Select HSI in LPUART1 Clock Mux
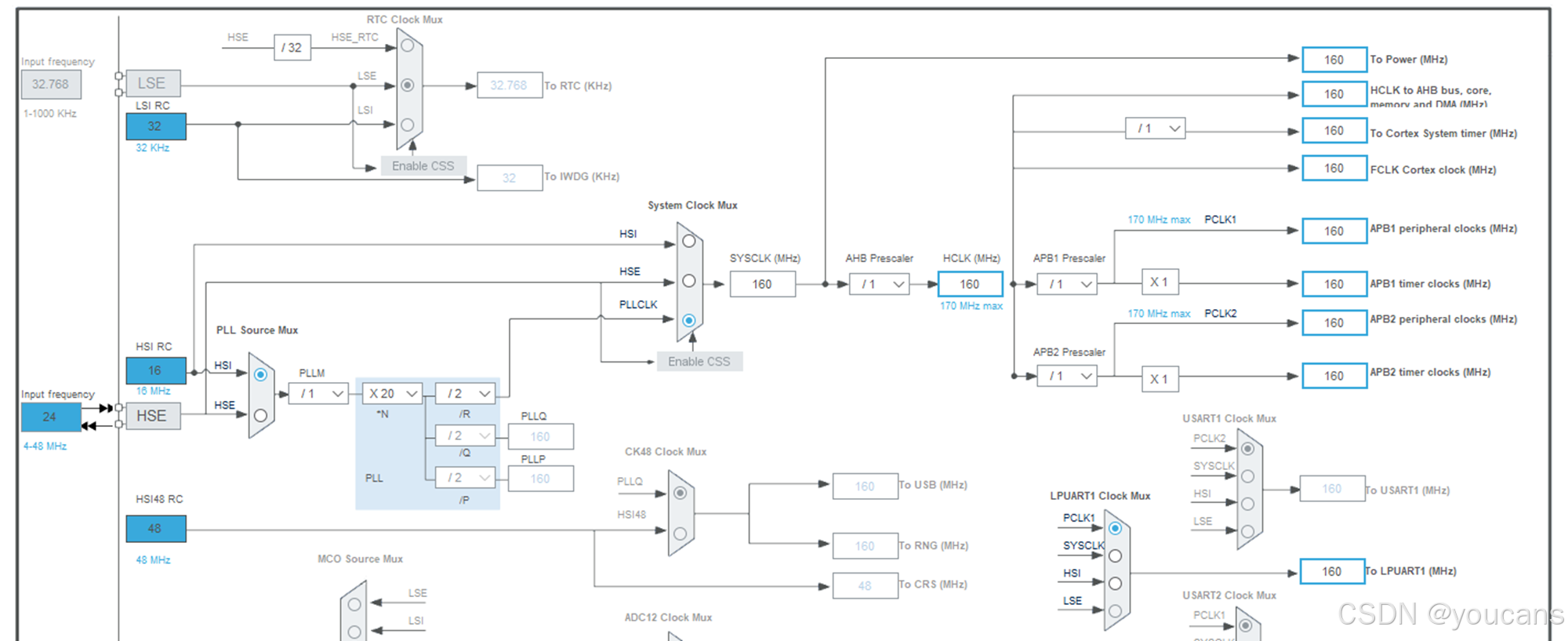Image resolution: width=1568 pixels, height=641 pixels. (x=1115, y=584)
